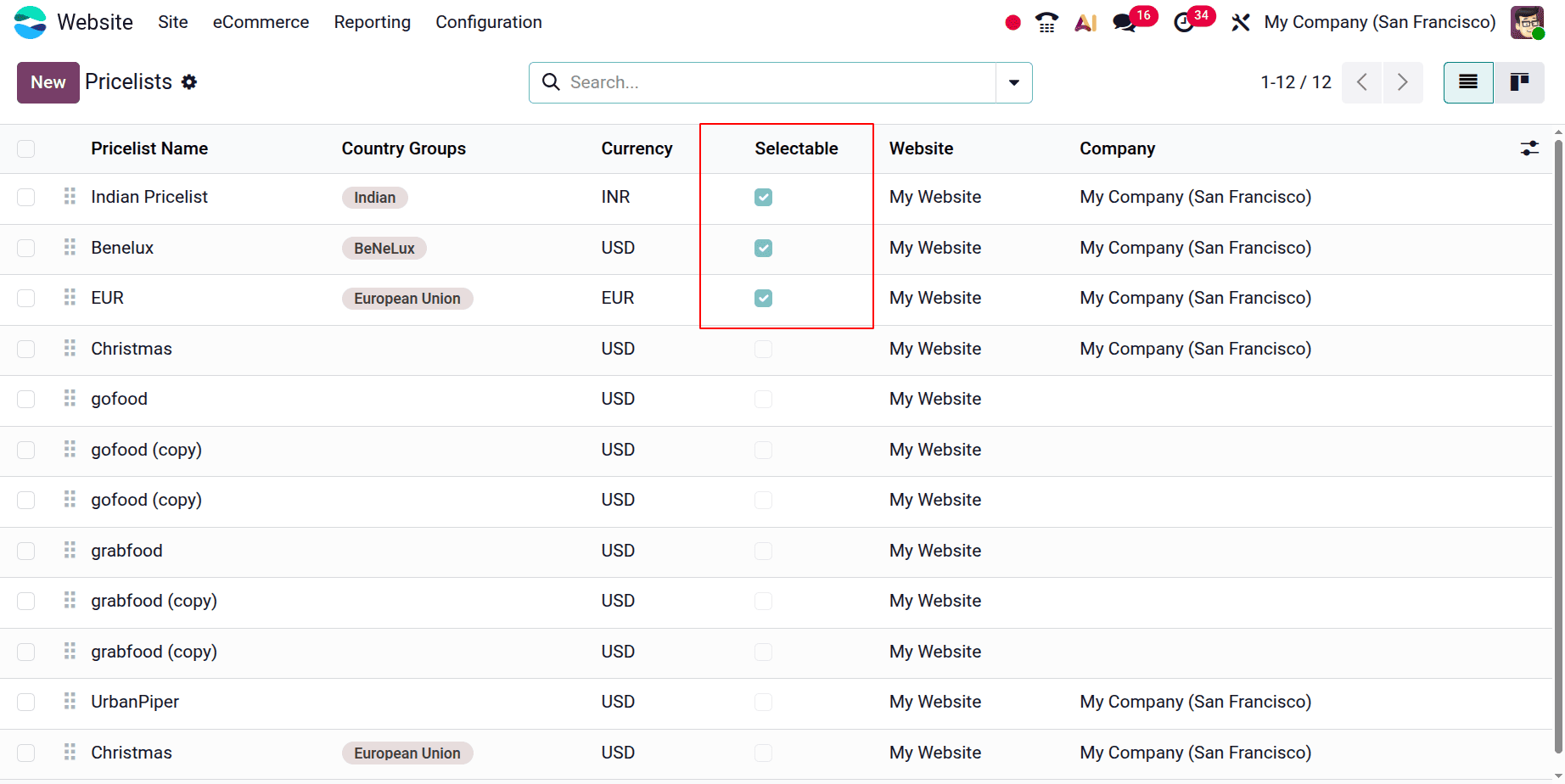Sort by Currency column header
The image size is (1565, 784).
pos(637,148)
